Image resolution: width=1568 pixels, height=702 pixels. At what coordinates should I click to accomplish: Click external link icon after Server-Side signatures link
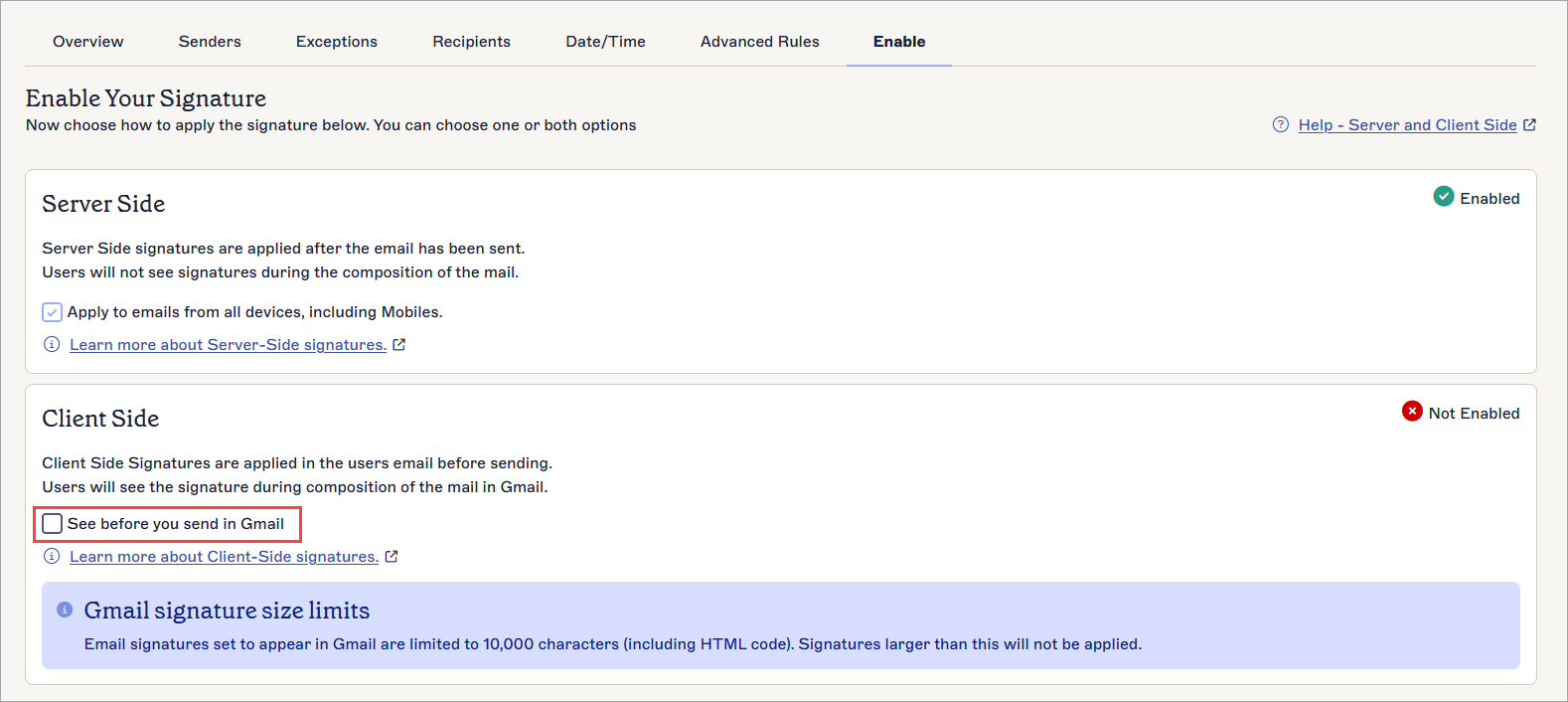point(399,345)
